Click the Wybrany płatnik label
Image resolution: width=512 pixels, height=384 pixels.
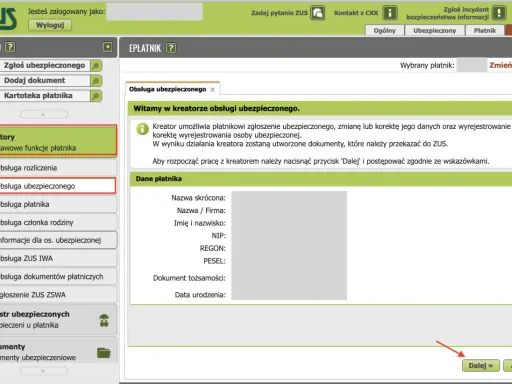[x=427, y=65]
